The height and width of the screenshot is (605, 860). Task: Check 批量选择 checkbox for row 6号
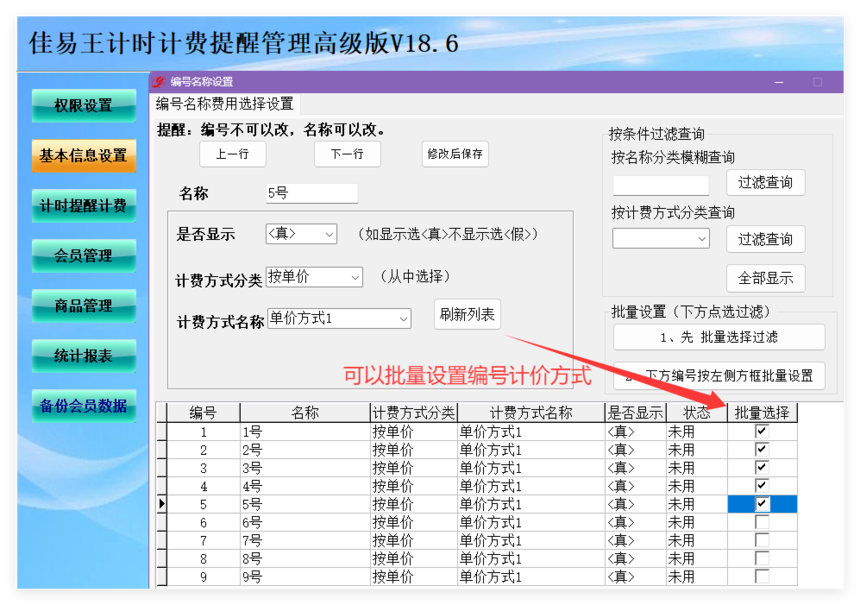761,522
